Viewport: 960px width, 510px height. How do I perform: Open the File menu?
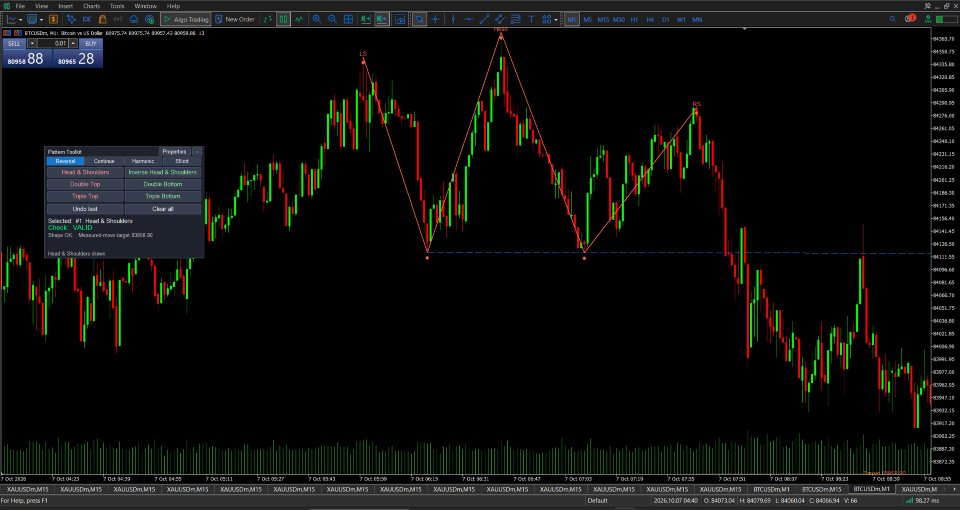point(20,6)
